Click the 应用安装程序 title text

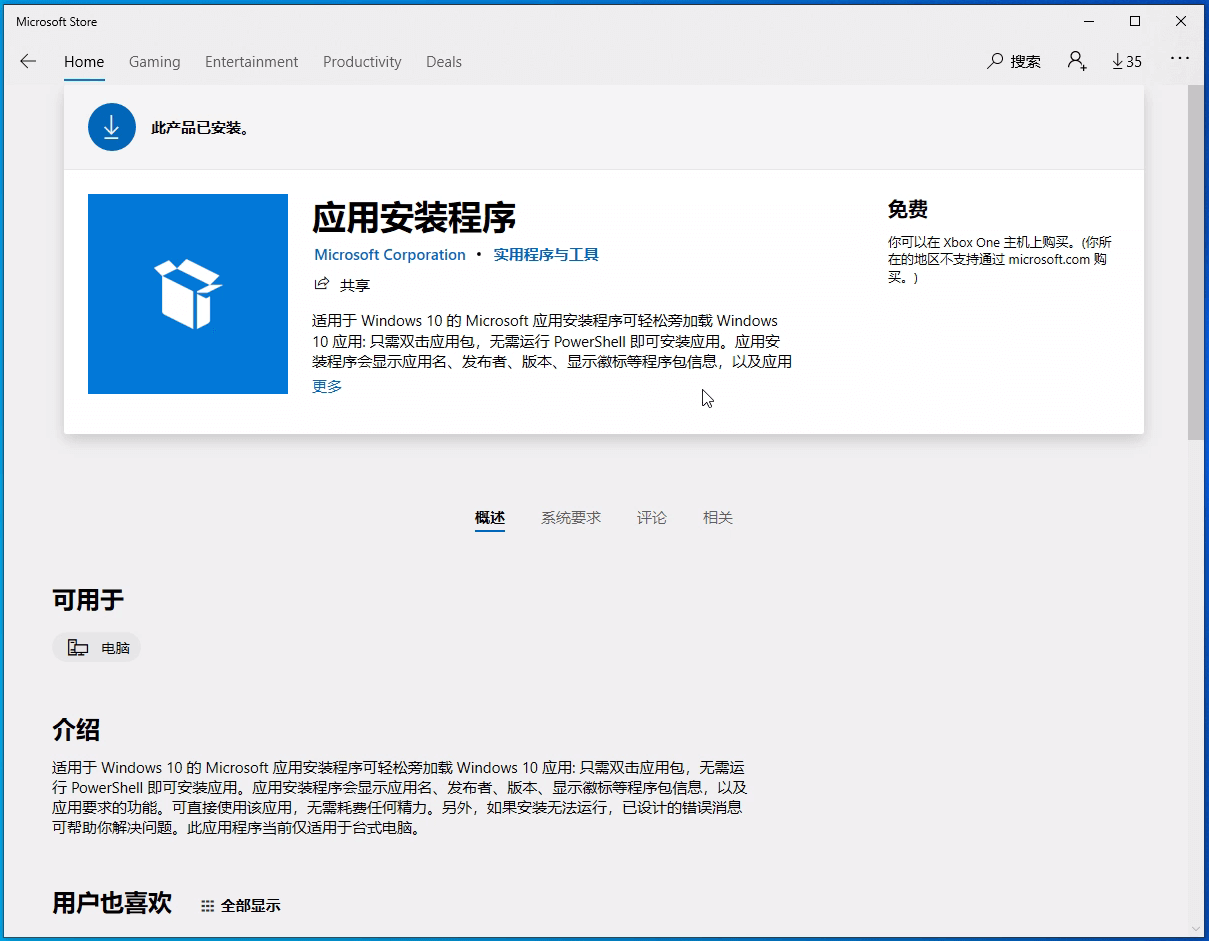point(414,217)
